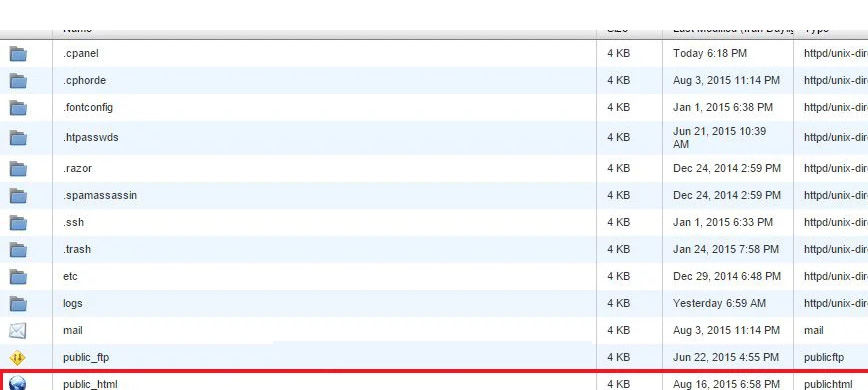
Task: Select the .fontconfig folder name
Action: point(87,107)
